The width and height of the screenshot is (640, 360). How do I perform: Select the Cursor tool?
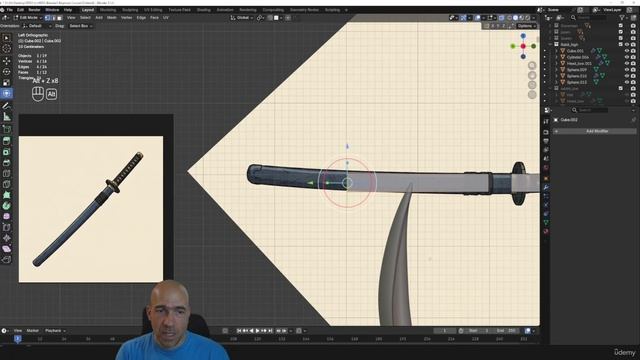click(7, 49)
